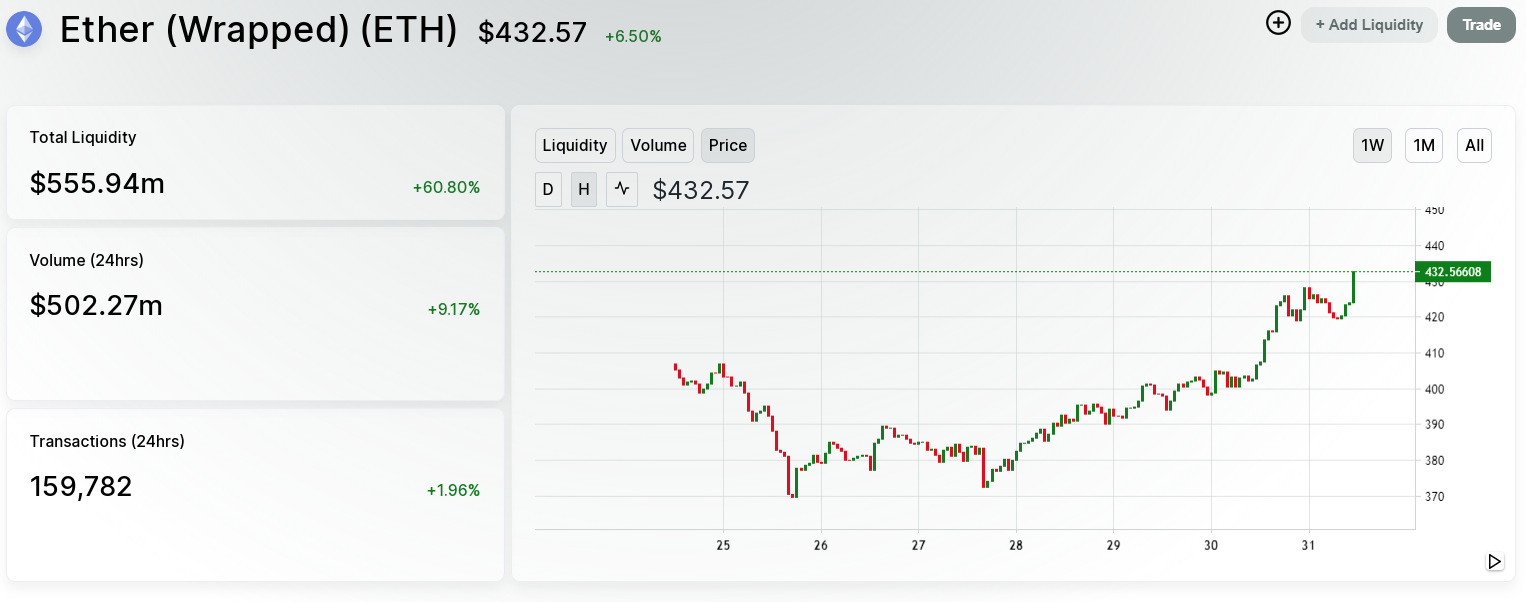Switch candles to daily (D)
1526x602 pixels.
point(548,189)
